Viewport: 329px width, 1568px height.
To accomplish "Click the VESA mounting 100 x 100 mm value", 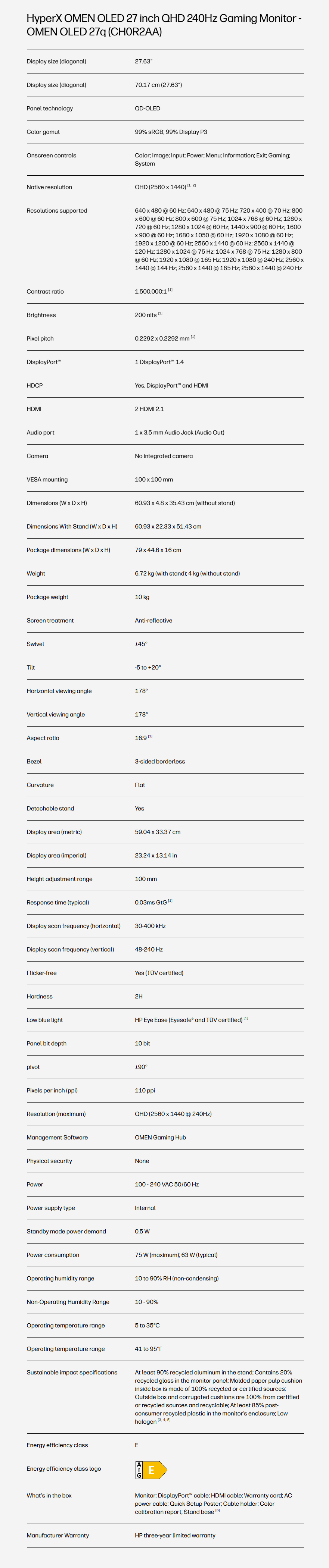I will point(153,480).
